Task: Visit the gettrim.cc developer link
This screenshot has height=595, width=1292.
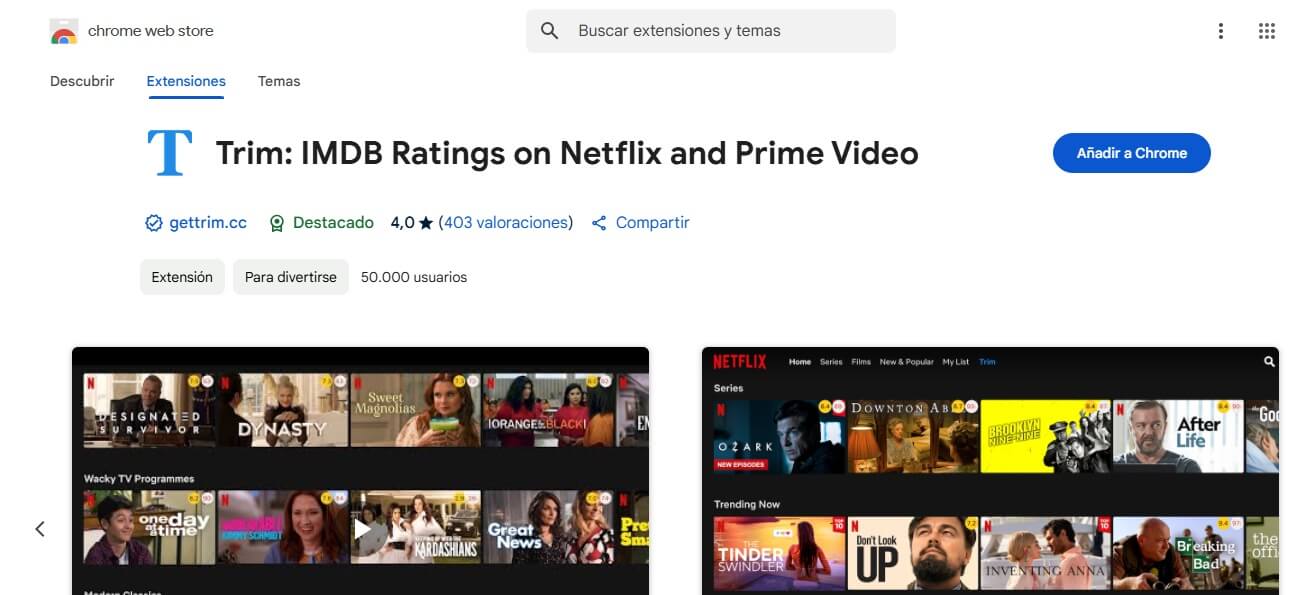Action: click(208, 223)
